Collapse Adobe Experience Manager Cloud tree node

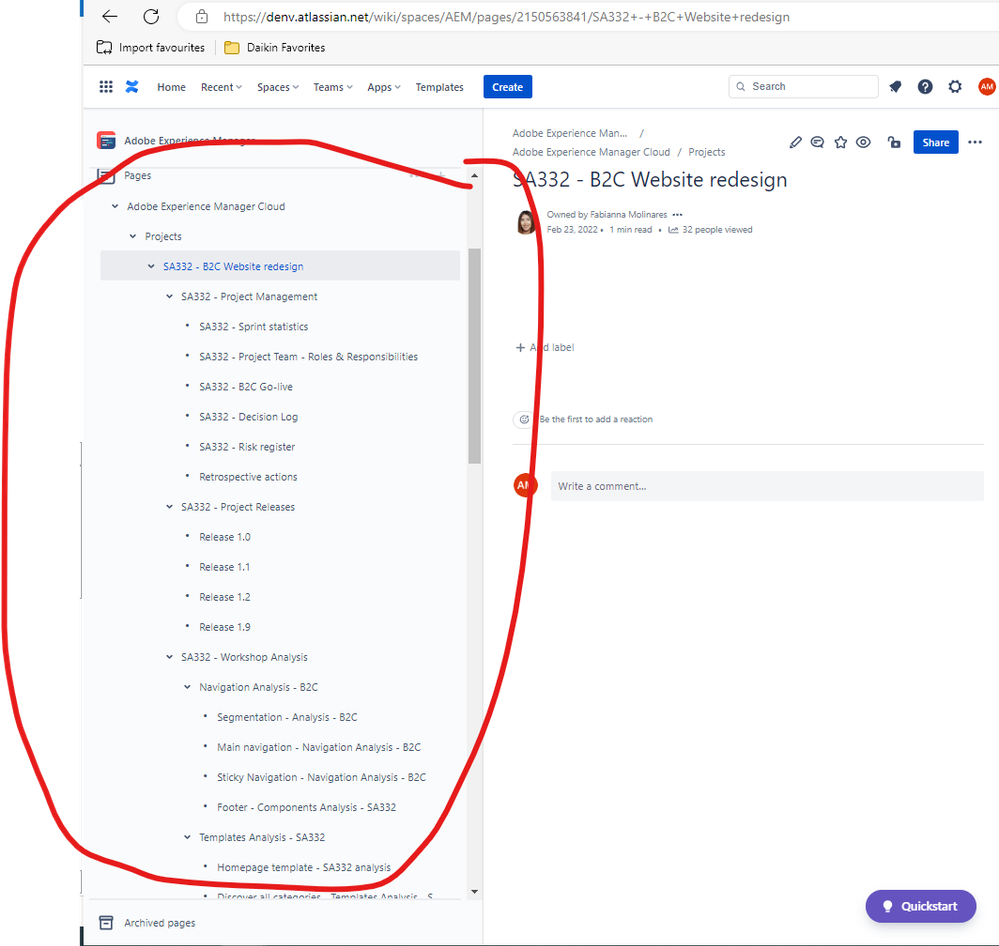point(115,206)
